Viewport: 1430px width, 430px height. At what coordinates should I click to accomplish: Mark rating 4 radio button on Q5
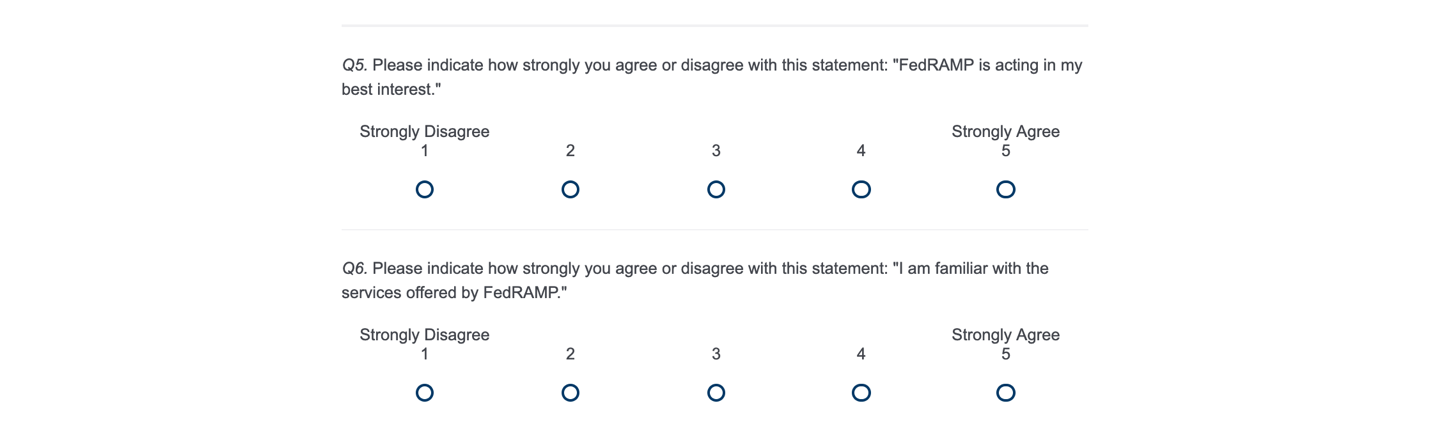click(x=861, y=189)
